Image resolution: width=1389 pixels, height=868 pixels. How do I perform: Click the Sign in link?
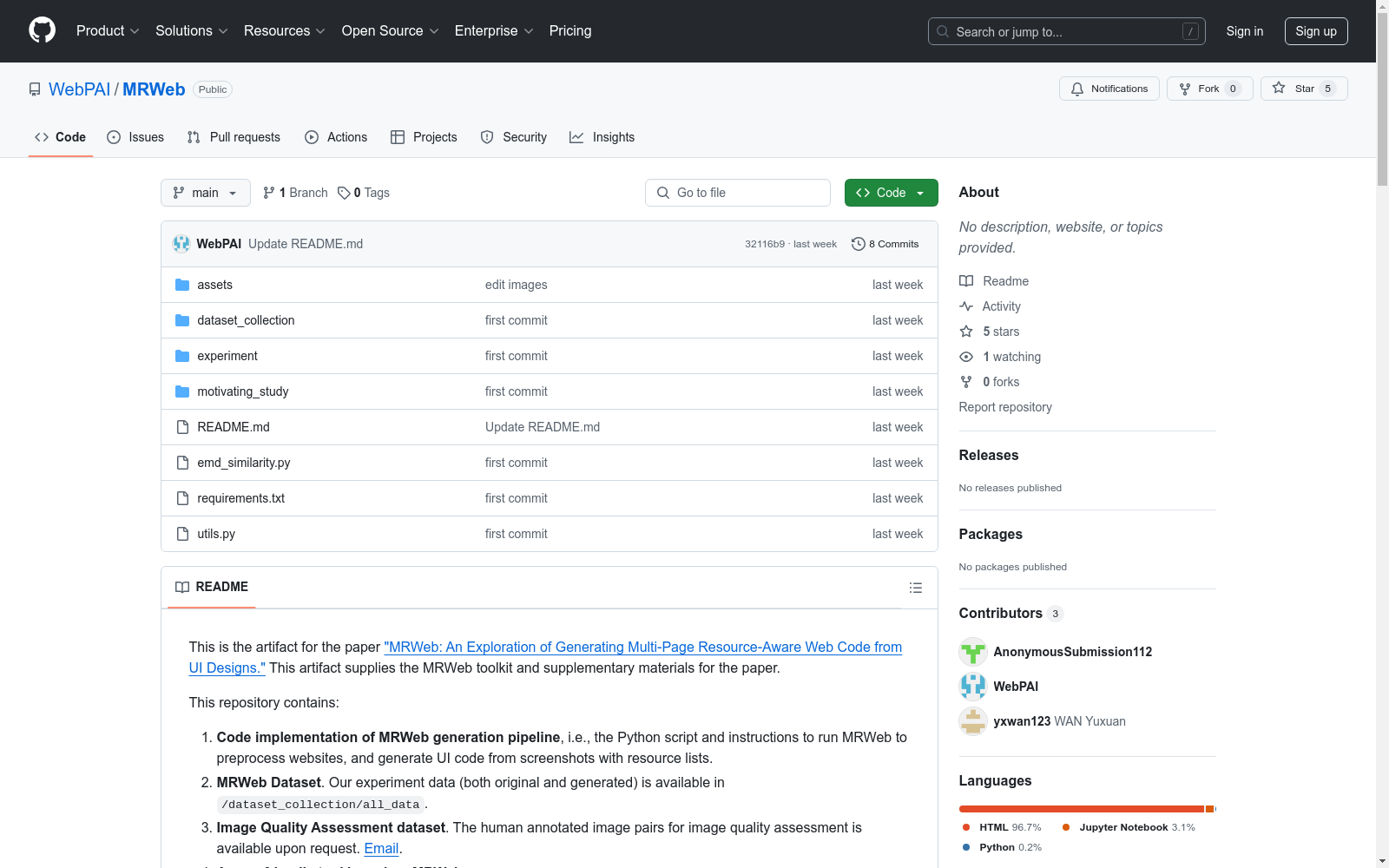pos(1245,31)
